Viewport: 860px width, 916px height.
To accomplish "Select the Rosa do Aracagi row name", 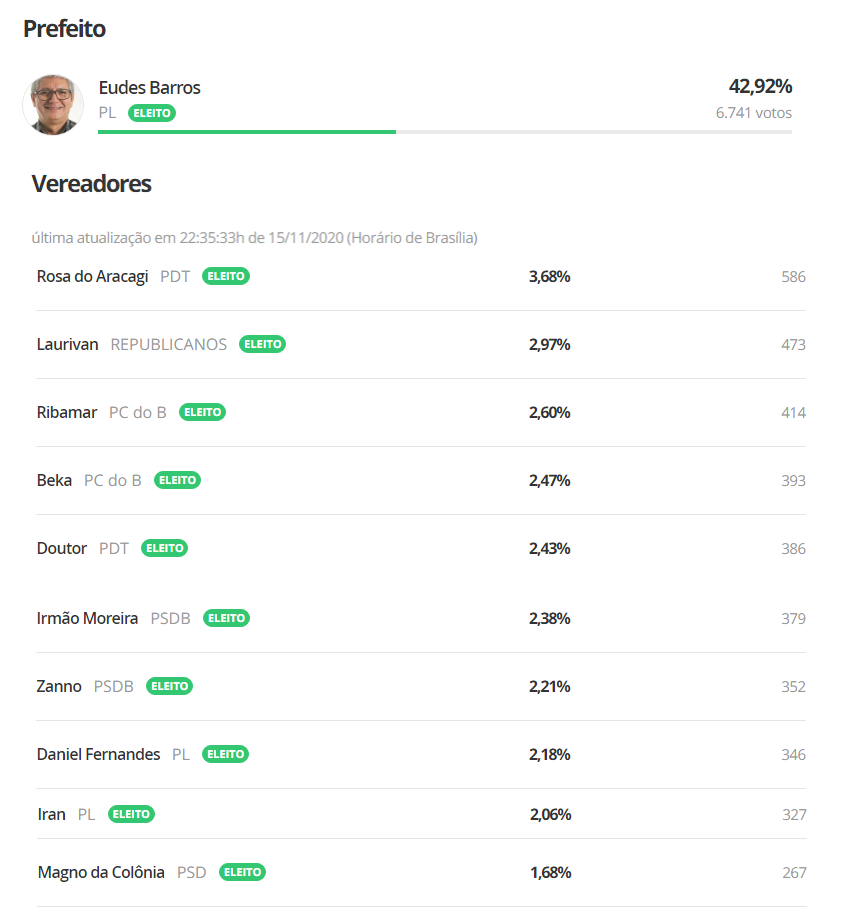I will 93,276.
